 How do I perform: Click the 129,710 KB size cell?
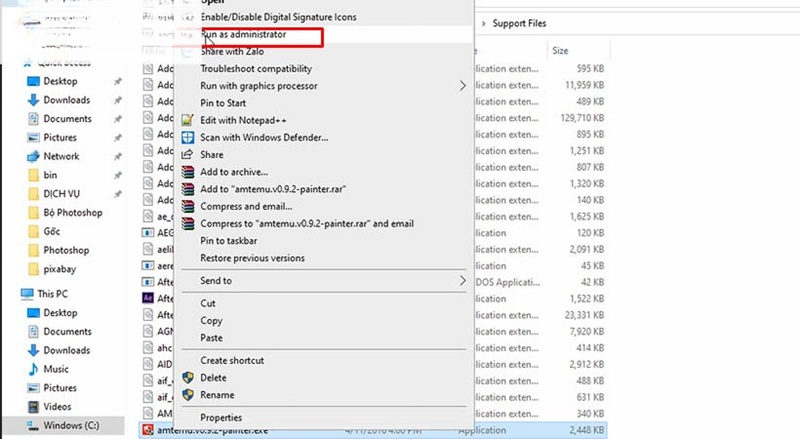pos(582,118)
